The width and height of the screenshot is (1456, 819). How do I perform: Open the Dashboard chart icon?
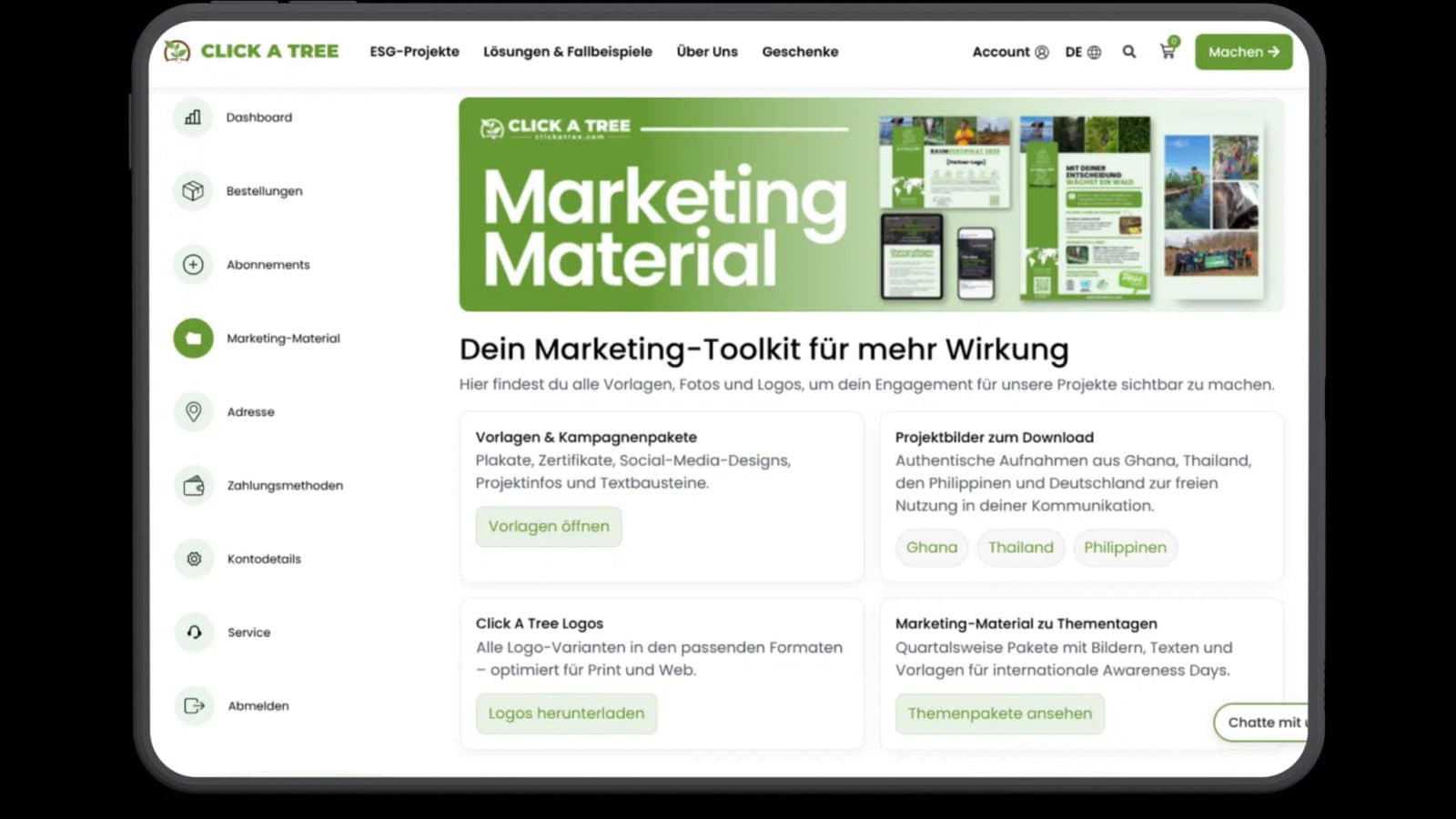point(193,117)
